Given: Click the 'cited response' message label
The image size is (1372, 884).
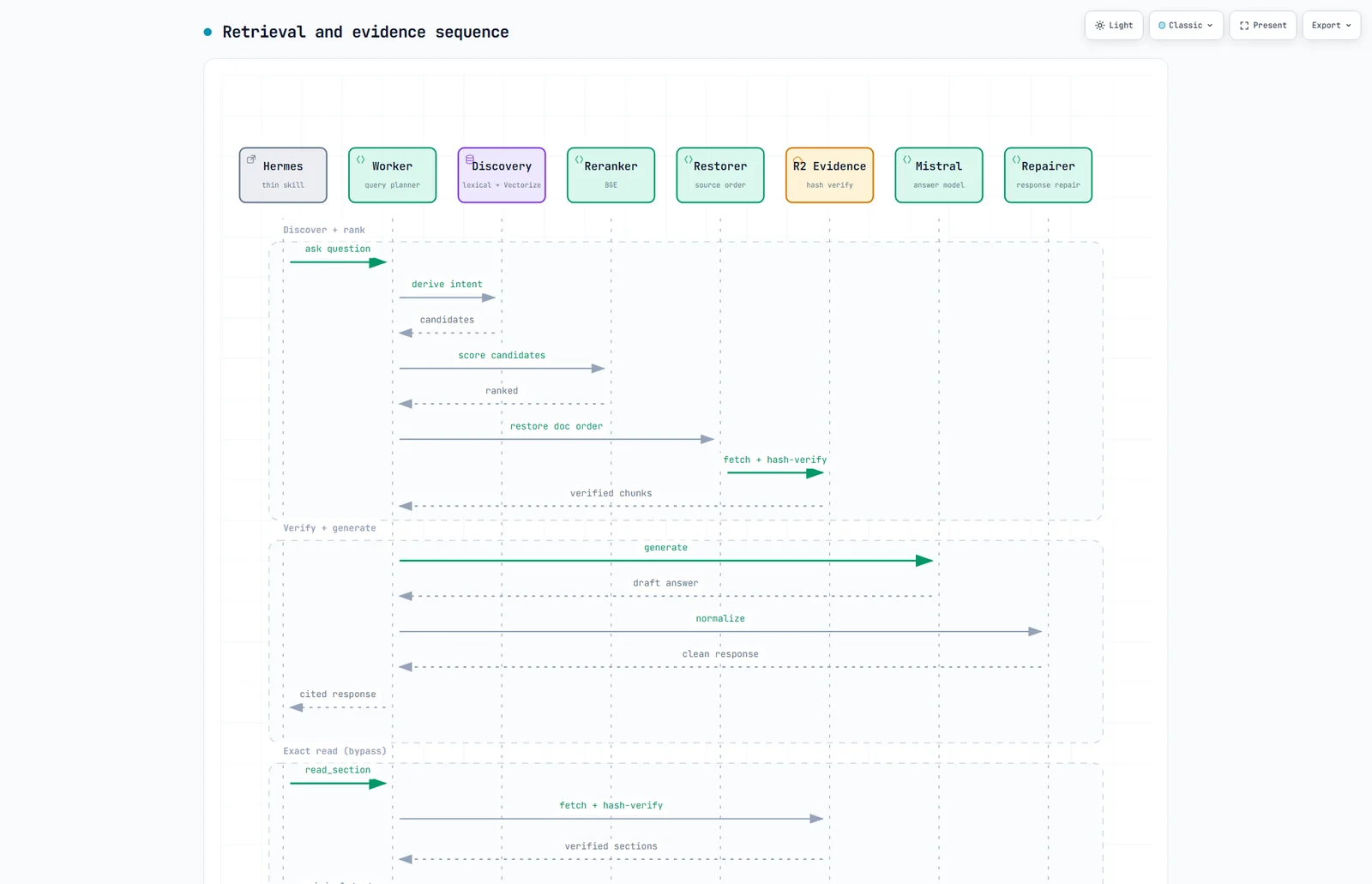Looking at the screenshot, I should click(338, 695).
